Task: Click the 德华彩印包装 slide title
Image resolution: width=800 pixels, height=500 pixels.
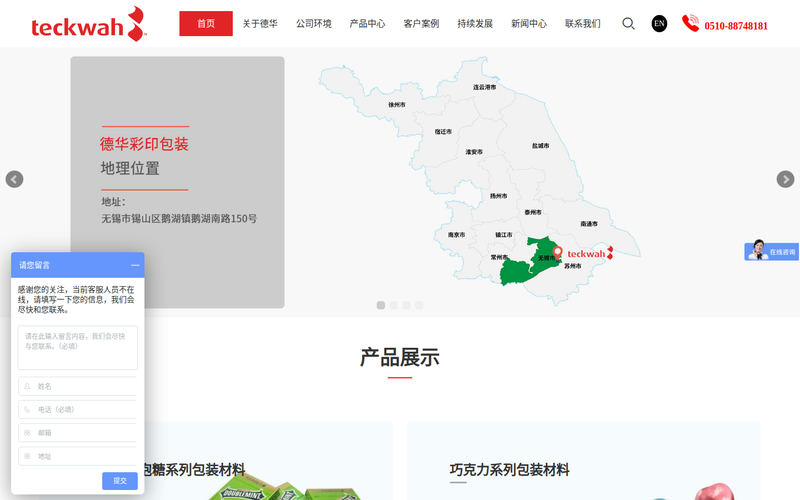Action: tap(144, 144)
